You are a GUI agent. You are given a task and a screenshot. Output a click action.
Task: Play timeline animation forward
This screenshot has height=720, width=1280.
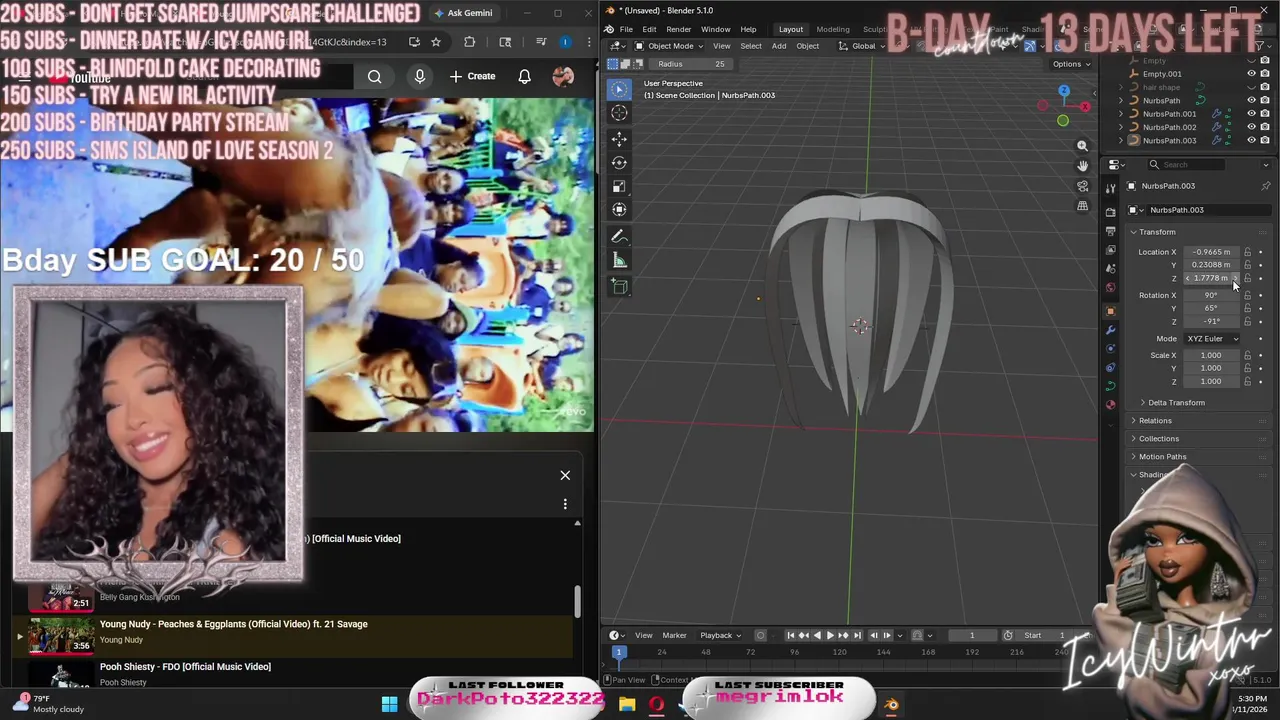[x=829, y=635]
